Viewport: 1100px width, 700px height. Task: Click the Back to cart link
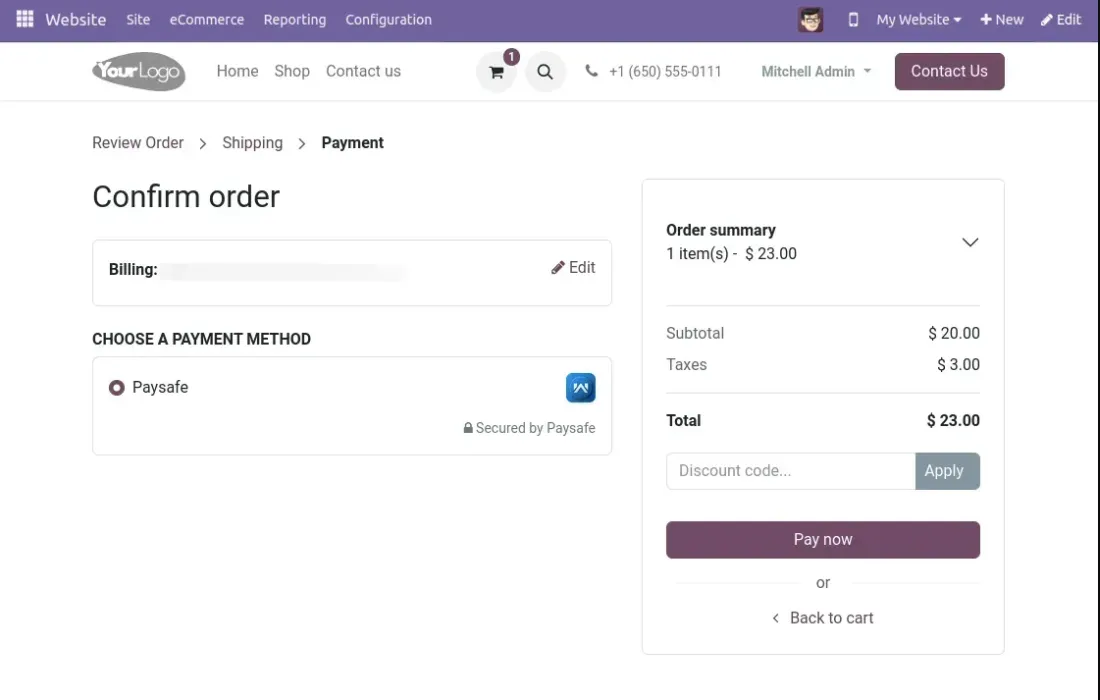coord(823,618)
